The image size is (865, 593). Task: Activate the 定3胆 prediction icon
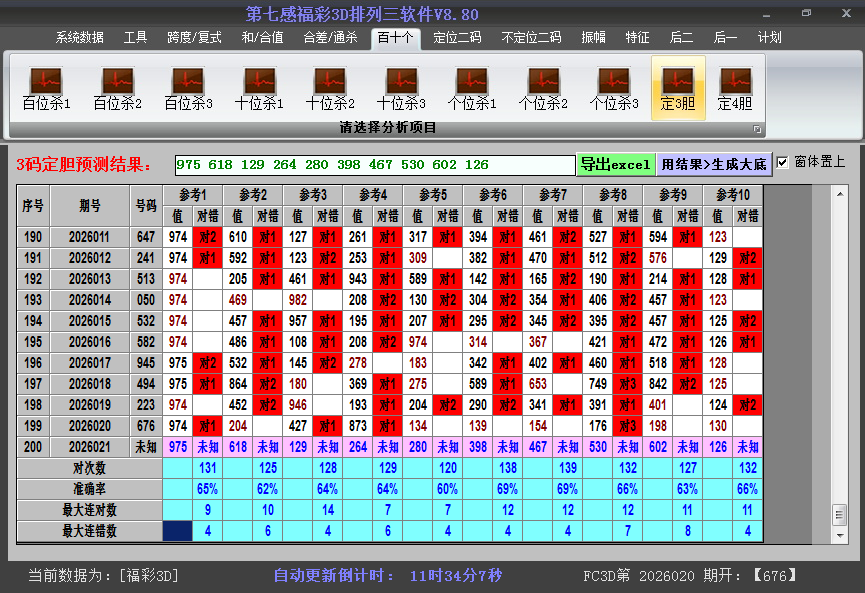coord(678,88)
